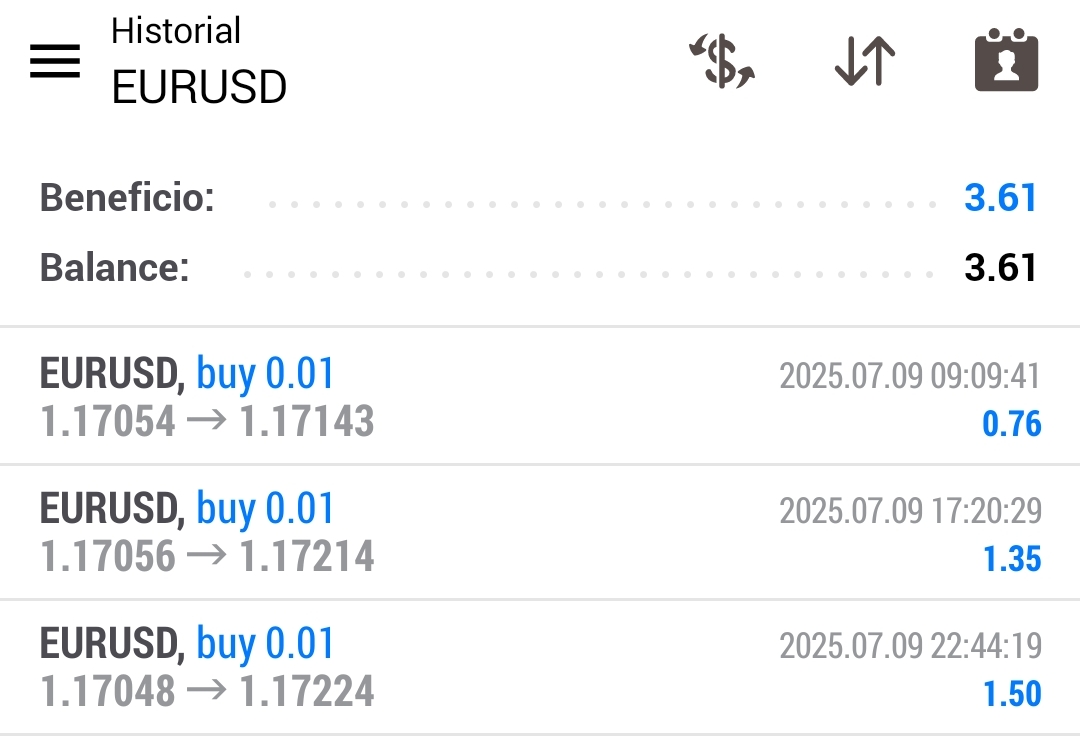Open the hamburger navigation menu

[x=55, y=62]
